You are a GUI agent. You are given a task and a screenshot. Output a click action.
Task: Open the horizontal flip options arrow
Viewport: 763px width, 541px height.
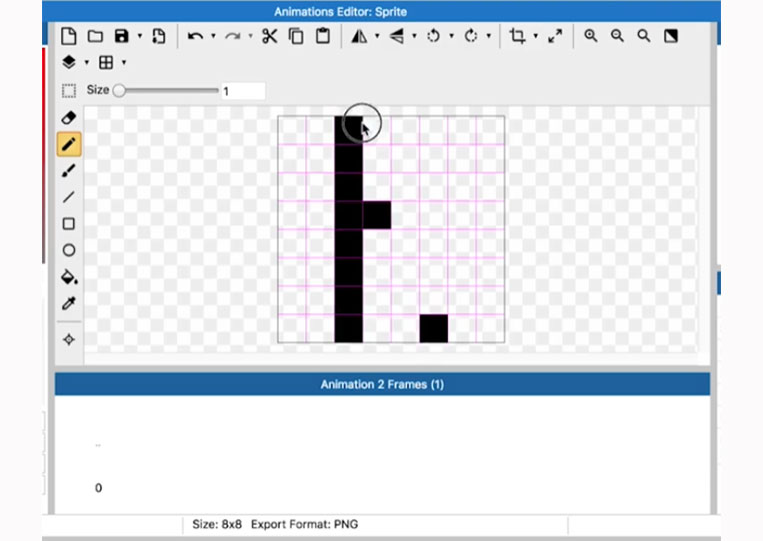(377, 36)
